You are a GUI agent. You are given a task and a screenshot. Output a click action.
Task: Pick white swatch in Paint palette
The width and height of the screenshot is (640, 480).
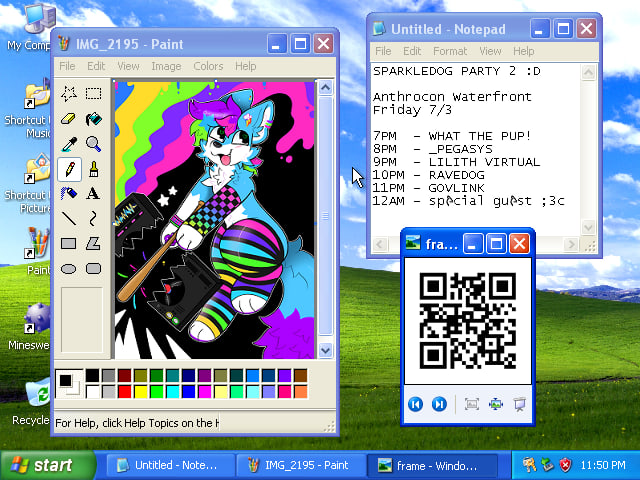93,392
